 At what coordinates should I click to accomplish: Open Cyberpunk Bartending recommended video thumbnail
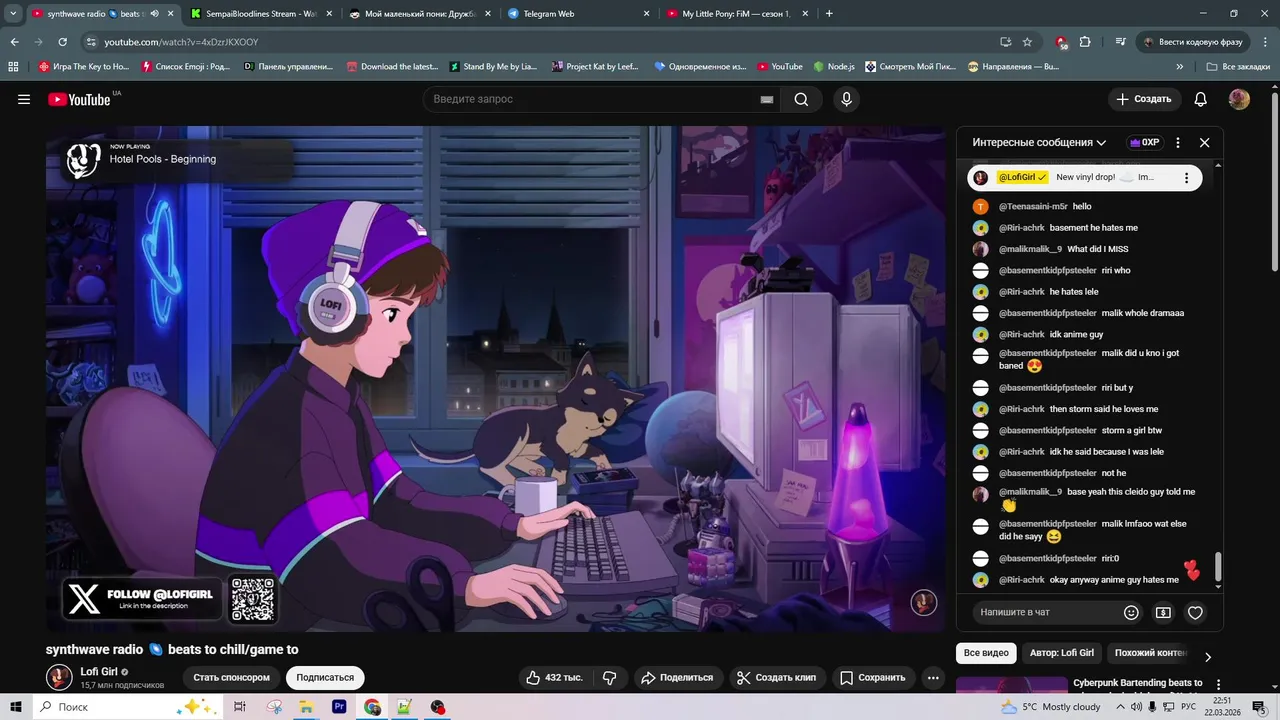pyautogui.click(x=1011, y=686)
